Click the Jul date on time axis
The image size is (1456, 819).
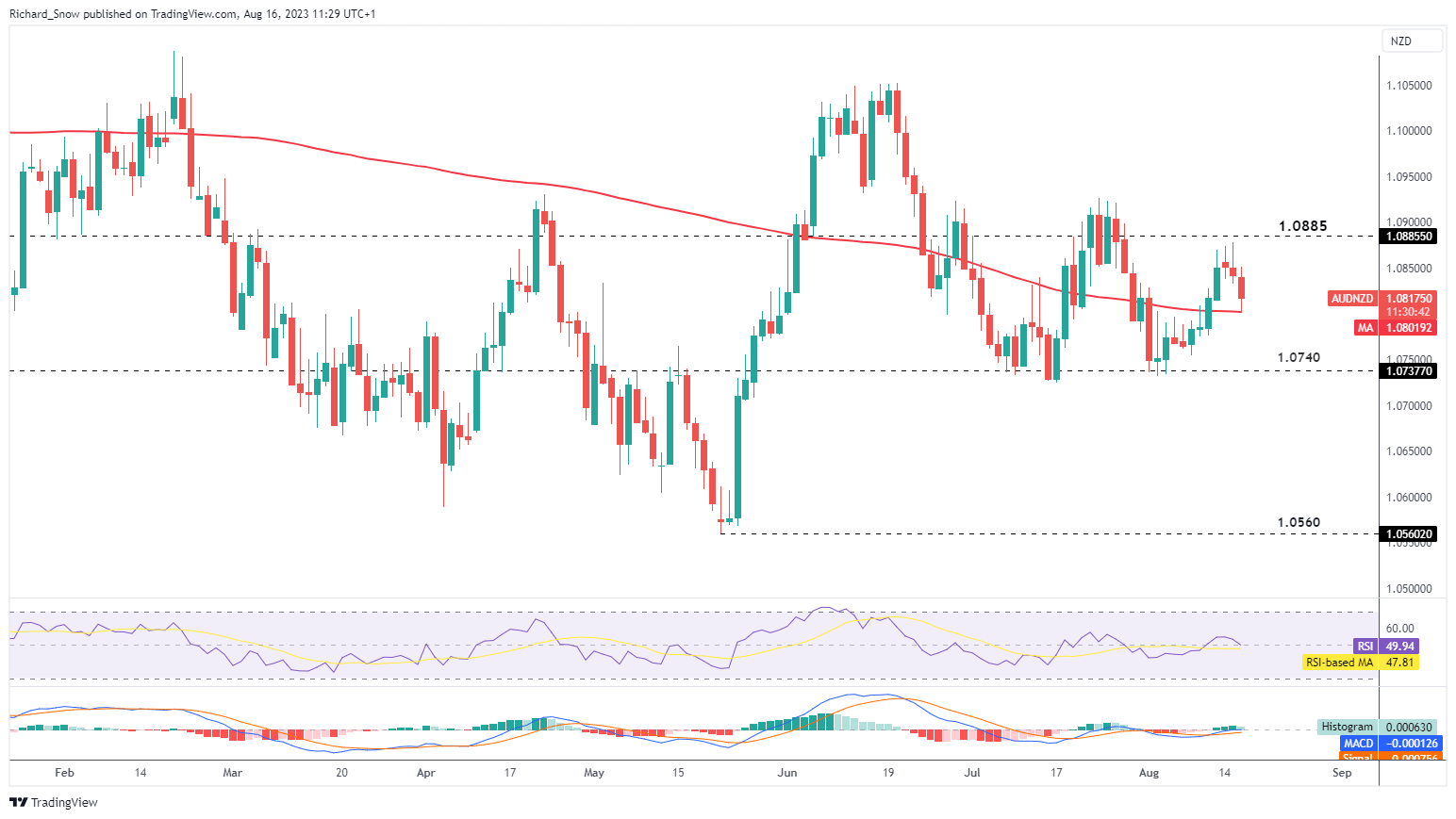(x=972, y=773)
